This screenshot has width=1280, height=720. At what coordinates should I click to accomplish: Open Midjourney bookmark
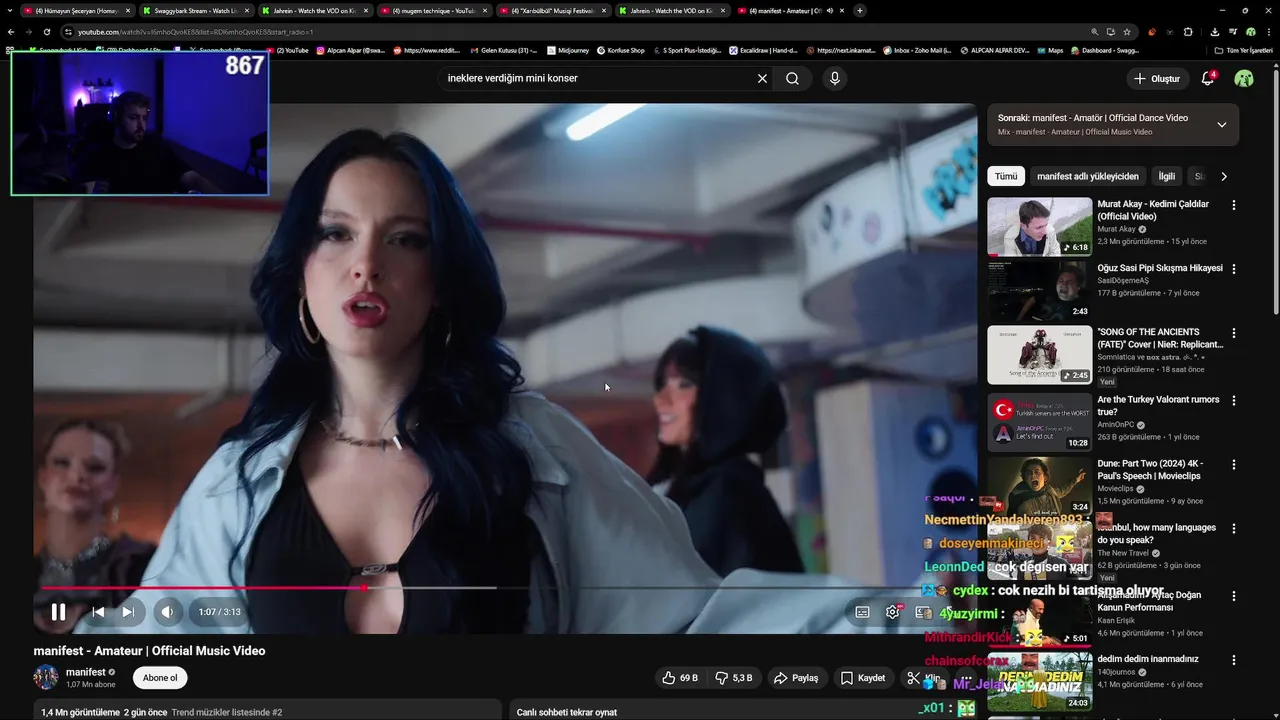tap(567, 50)
